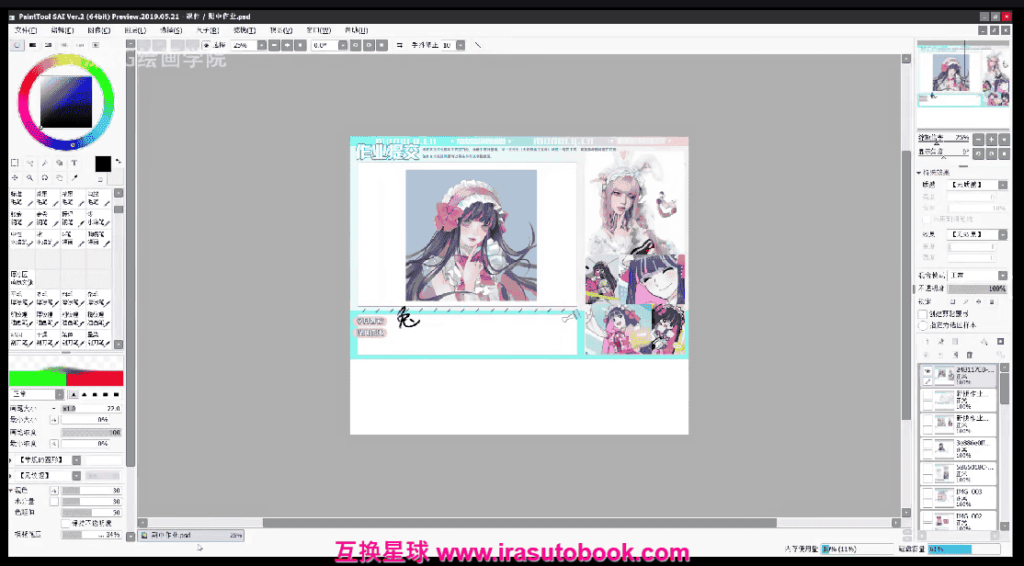Switch to the 期中作业.psd document tab
1024x566 pixels.
191,535
